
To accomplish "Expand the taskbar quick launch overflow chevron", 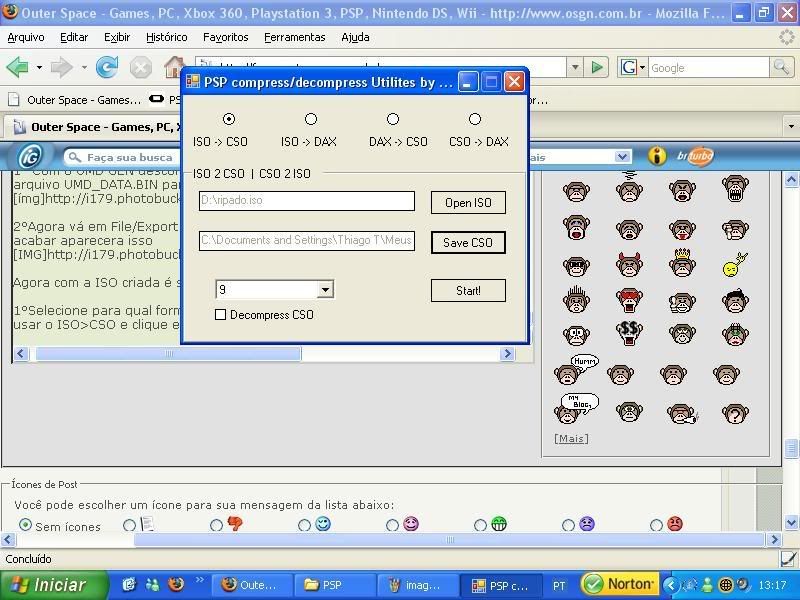I will coord(199,580).
